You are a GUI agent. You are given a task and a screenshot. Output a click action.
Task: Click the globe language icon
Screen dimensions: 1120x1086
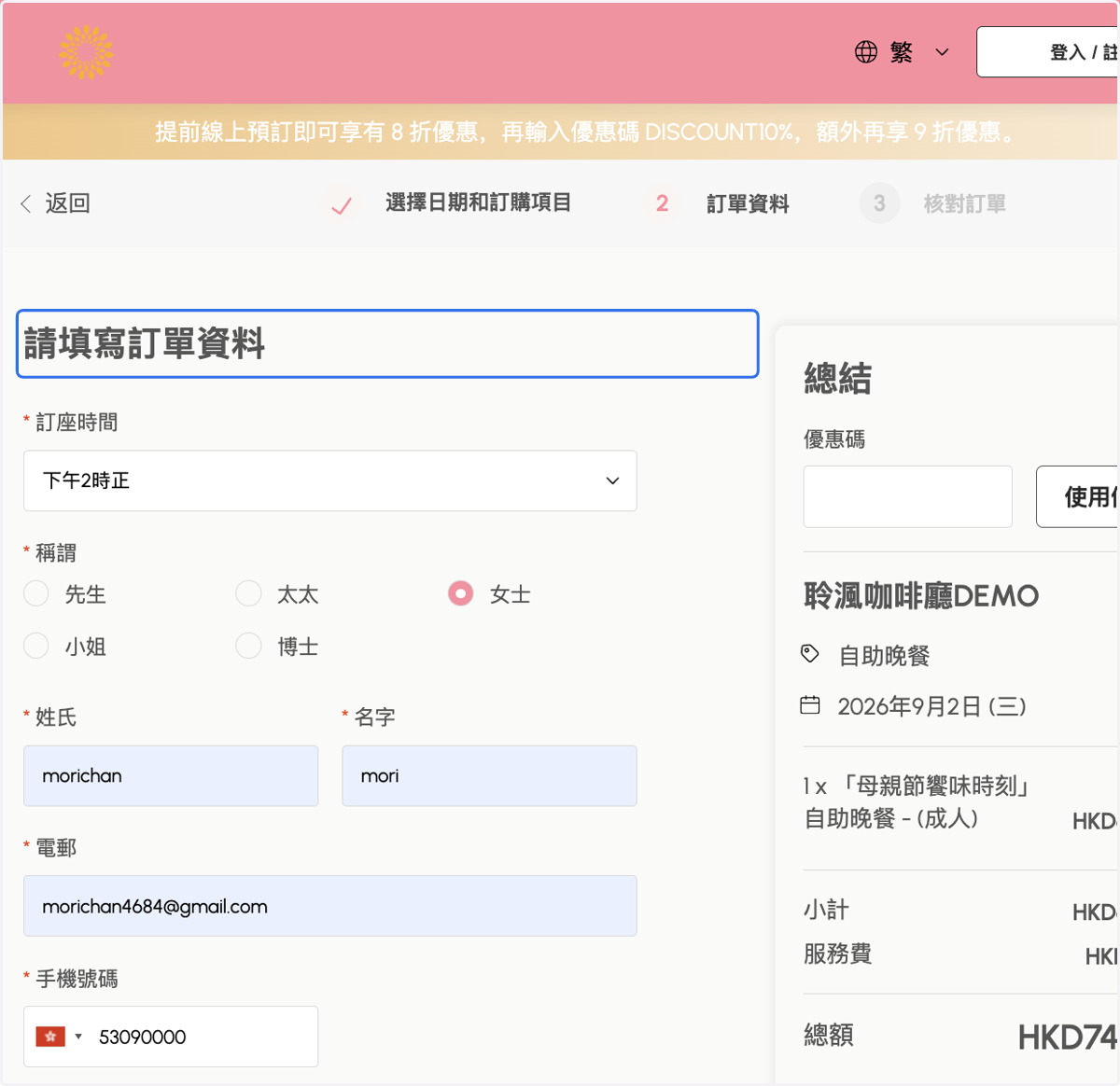point(866,52)
